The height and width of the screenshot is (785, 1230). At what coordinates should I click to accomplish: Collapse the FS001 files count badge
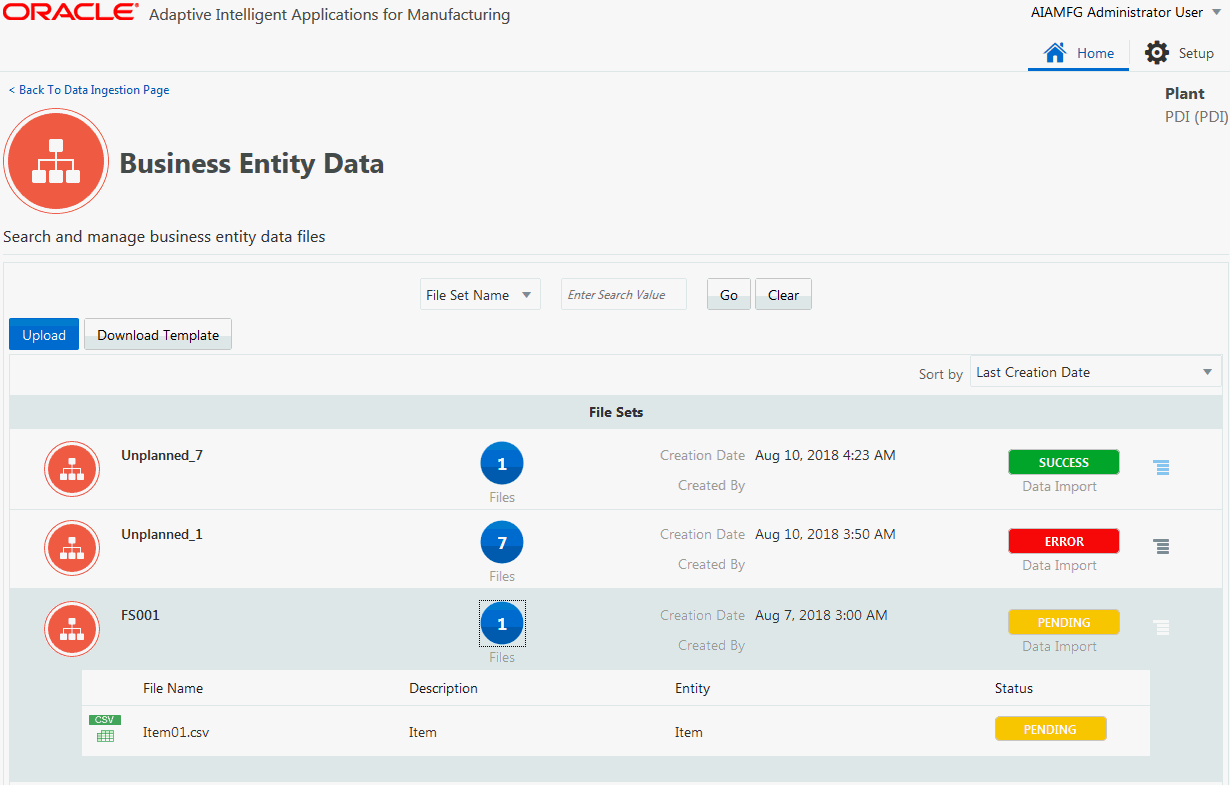click(x=502, y=624)
